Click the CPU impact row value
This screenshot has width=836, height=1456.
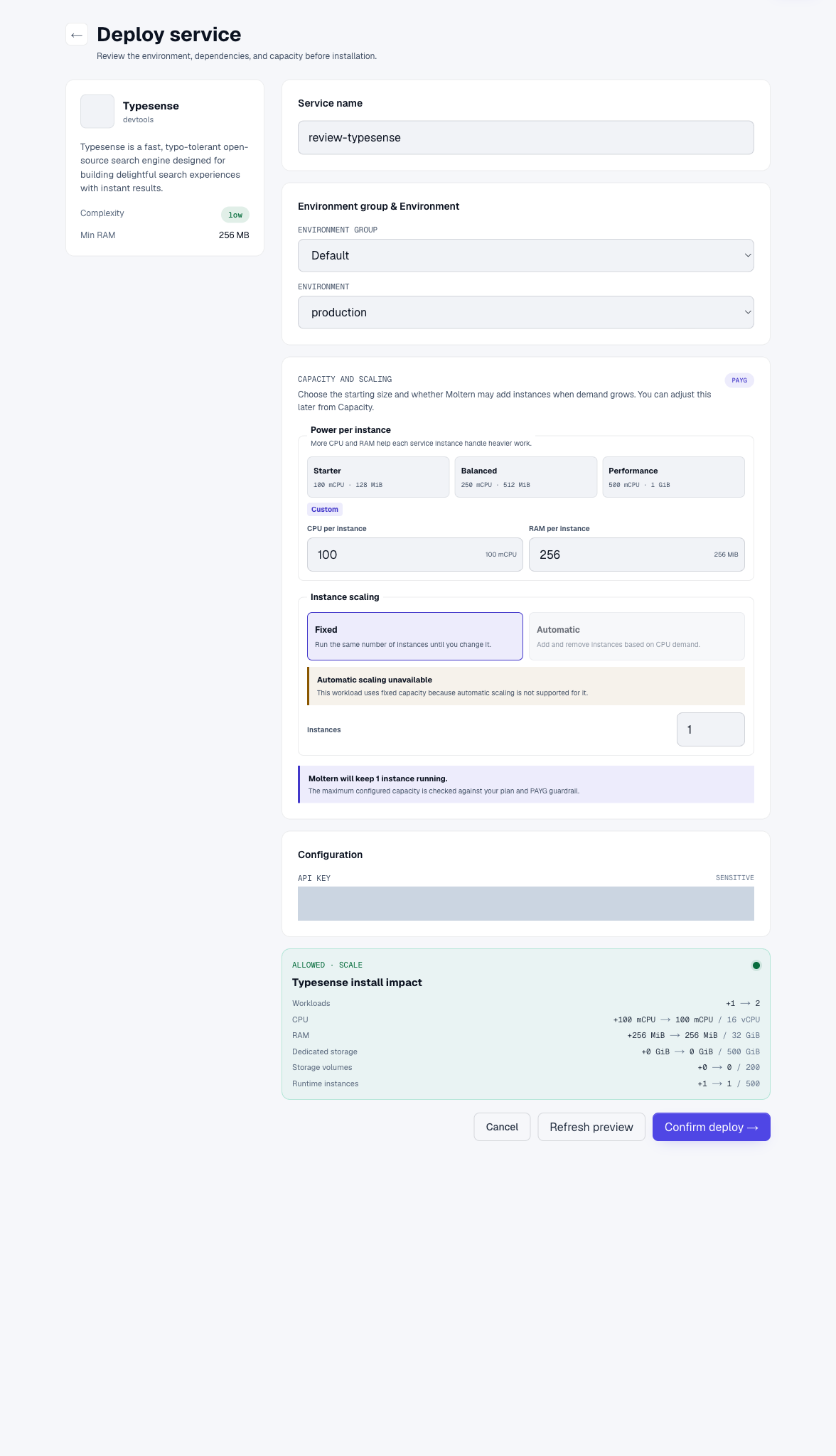click(x=687, y=1019)
